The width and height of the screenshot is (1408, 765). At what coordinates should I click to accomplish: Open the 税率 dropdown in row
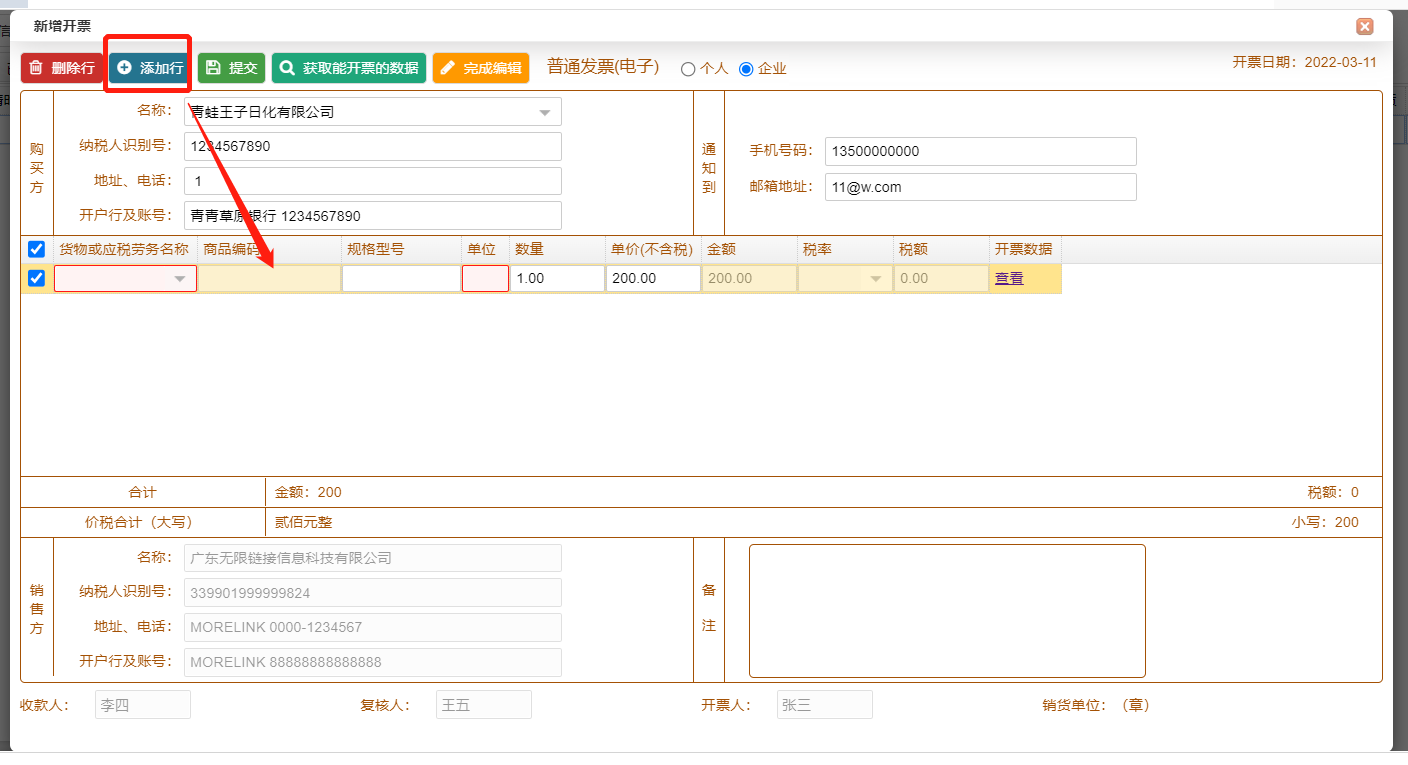pos(876,279)
